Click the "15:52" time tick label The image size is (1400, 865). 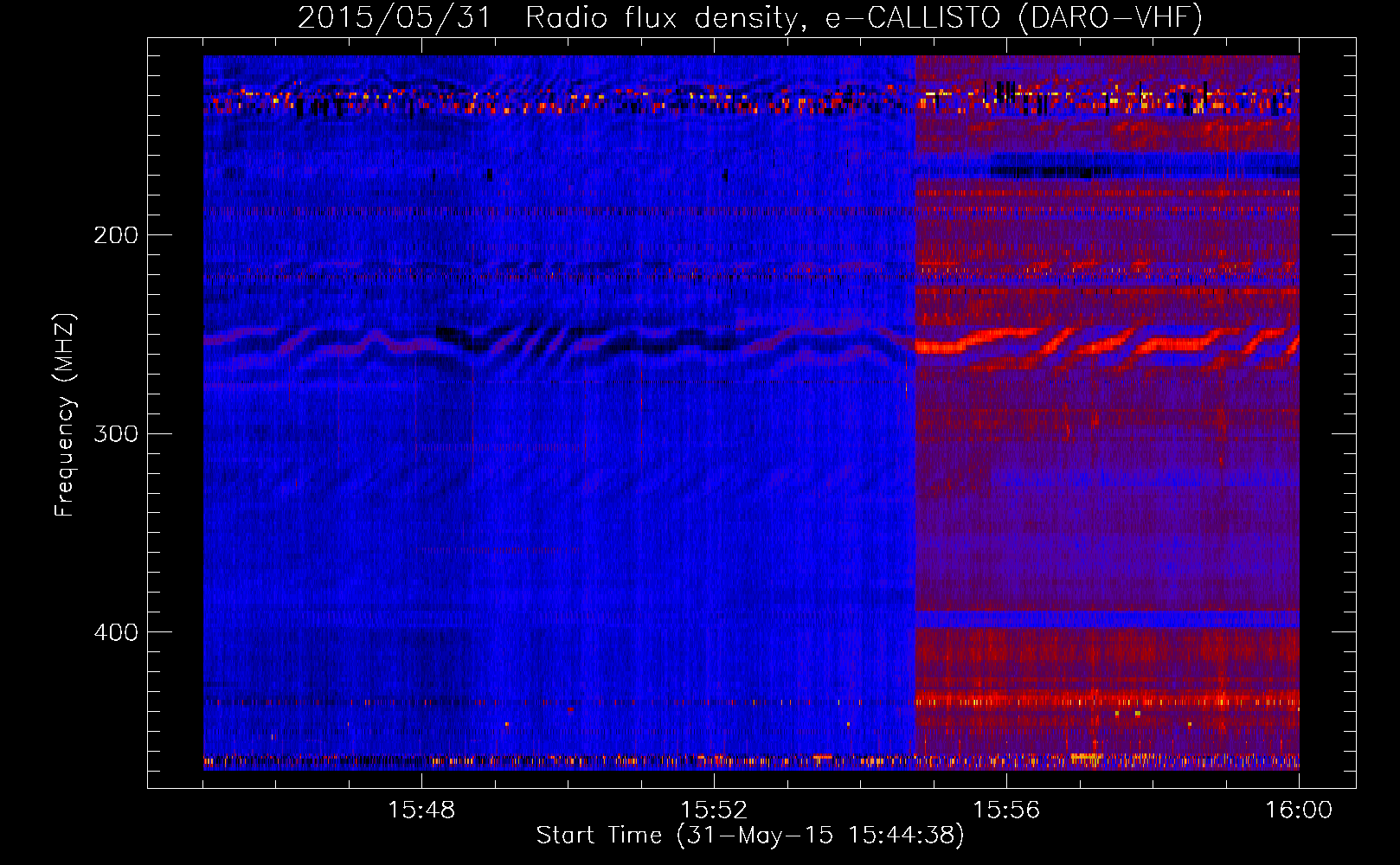[714, 811]
